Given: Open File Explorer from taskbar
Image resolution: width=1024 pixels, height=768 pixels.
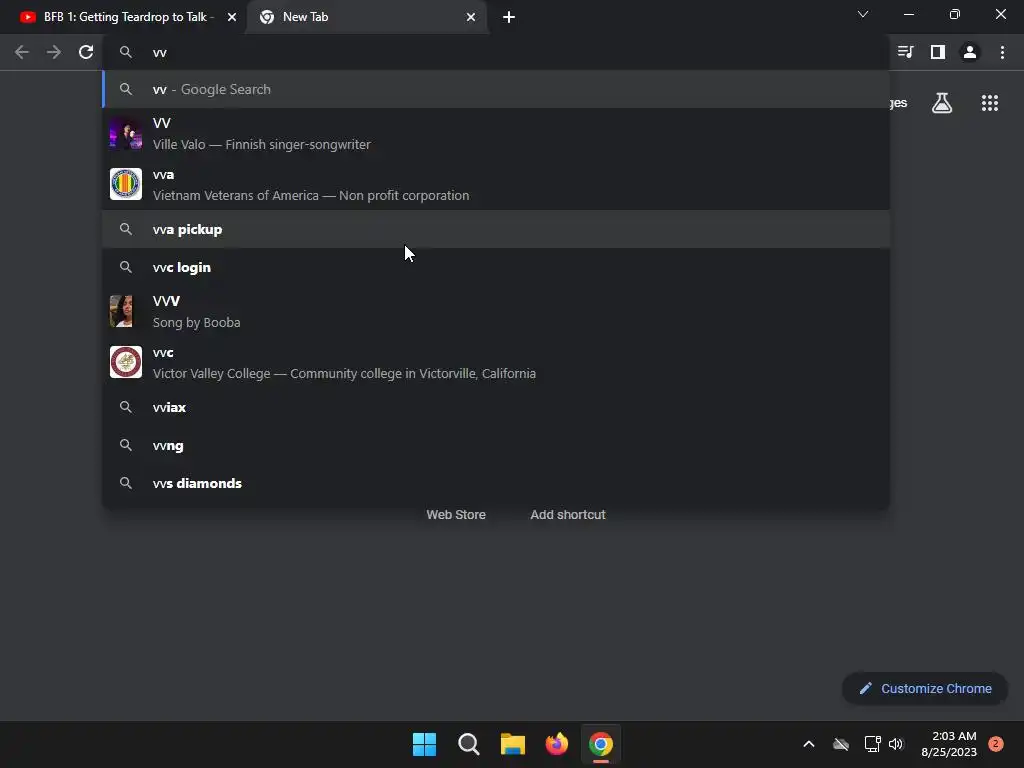Looking at the screenshot, I should click(513, 744).
